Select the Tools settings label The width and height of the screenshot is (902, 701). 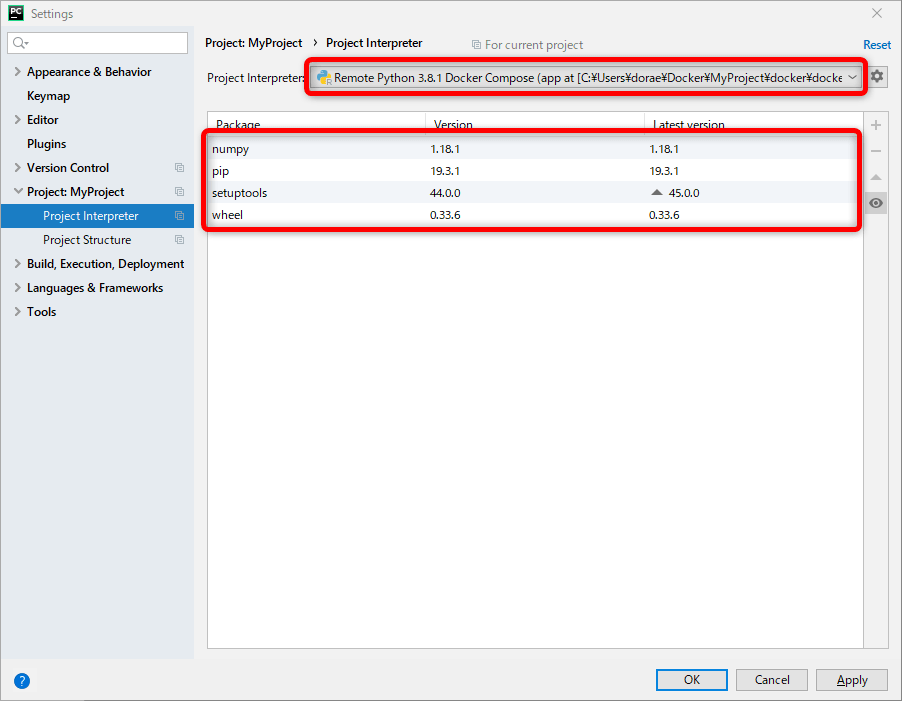point(41,312)
